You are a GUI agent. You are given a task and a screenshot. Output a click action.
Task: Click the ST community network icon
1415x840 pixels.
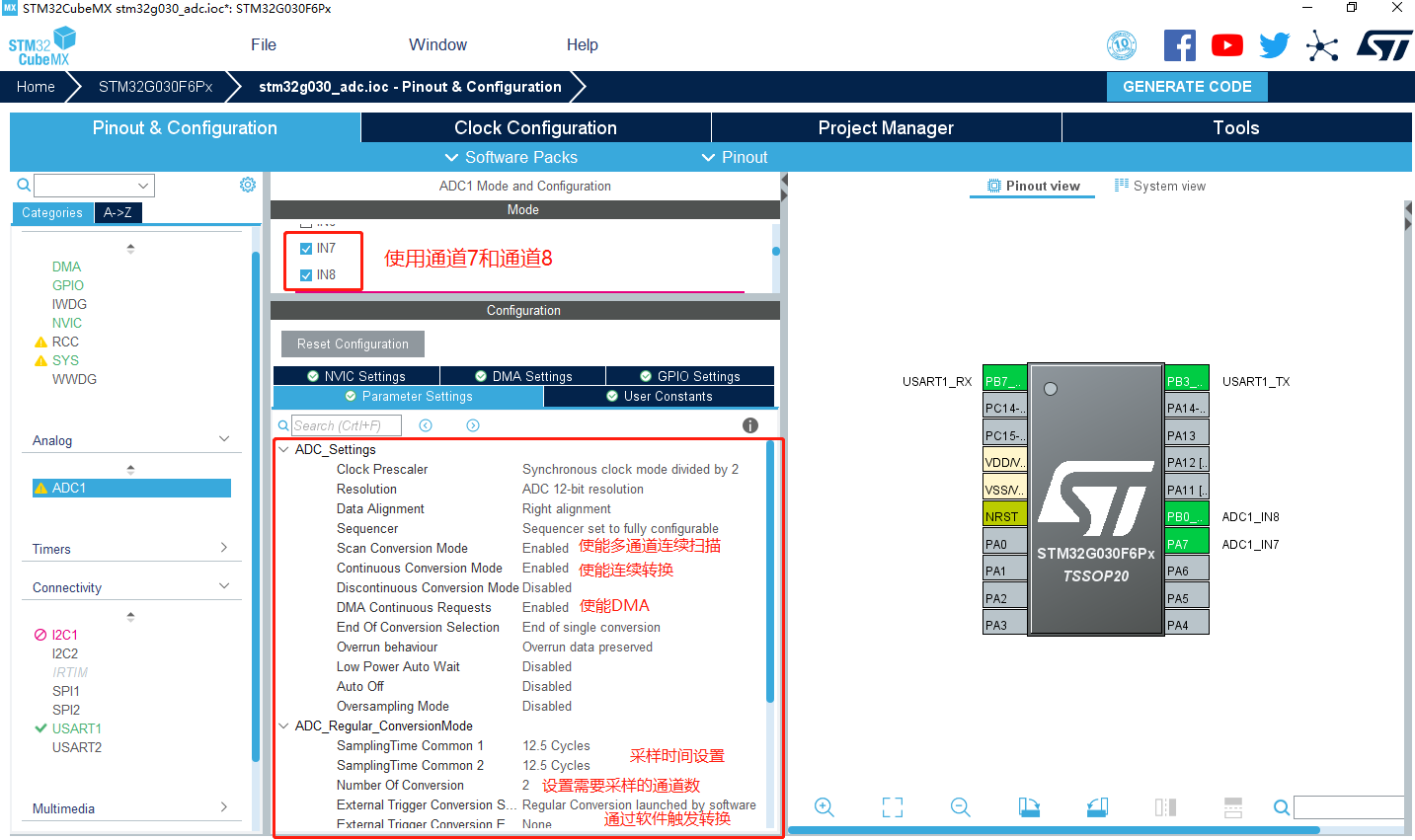point(1322,45)
